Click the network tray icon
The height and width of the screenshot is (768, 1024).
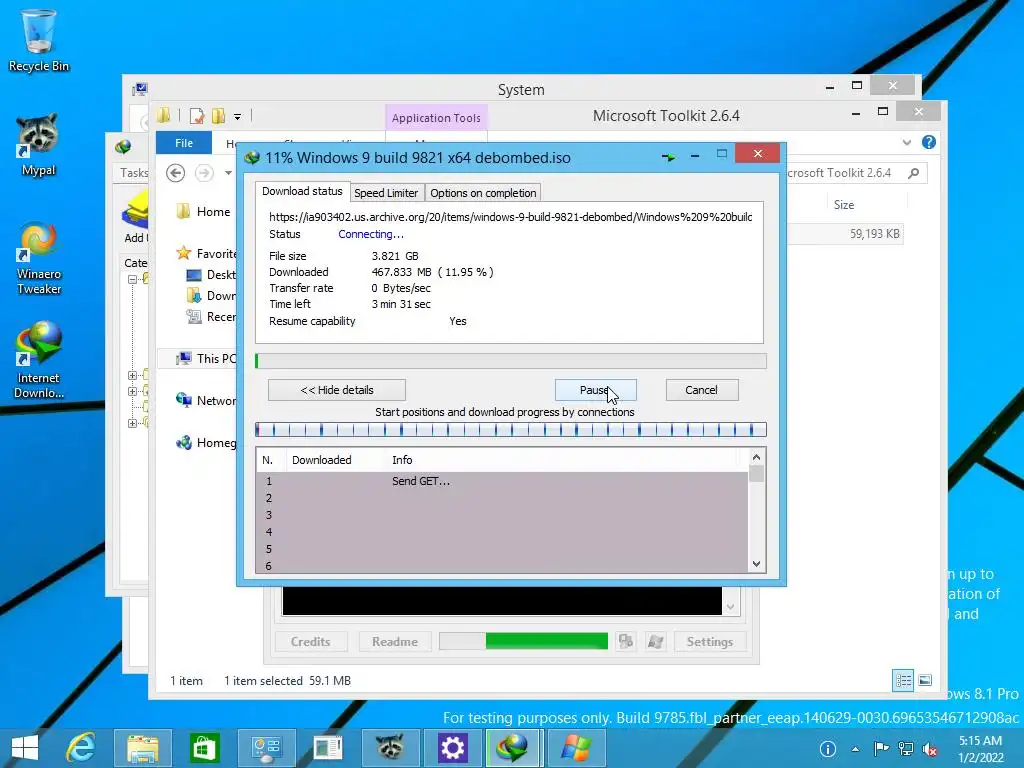[906, 748]
